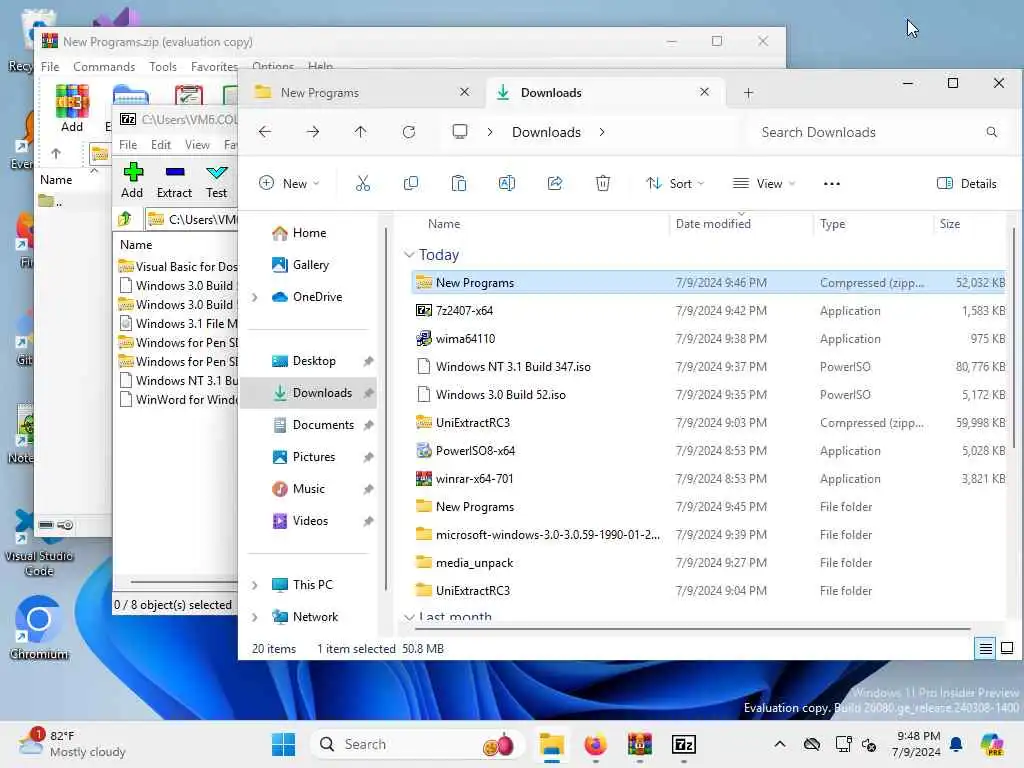The height and width of the screenshot is (768, 1024).
Task: Open Firefox from the taskbar
Action: 595,744
